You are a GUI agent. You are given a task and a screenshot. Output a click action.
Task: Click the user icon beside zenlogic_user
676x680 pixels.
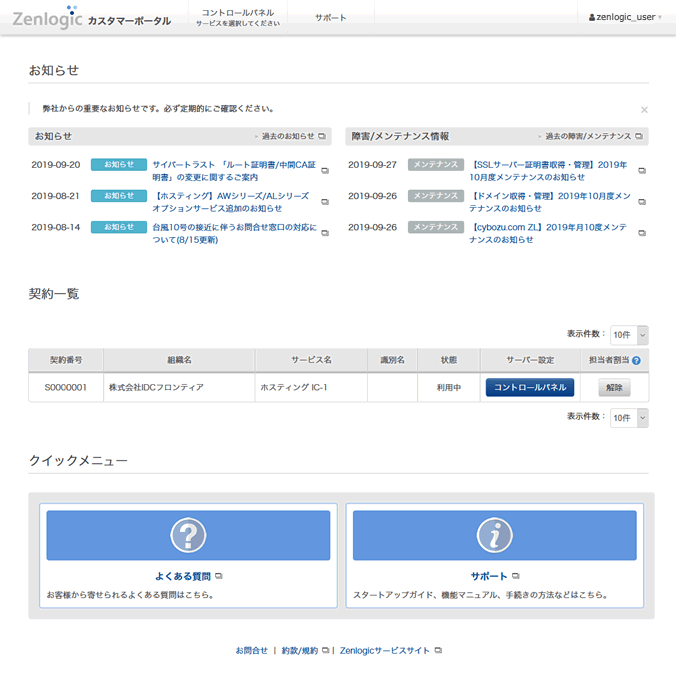coord(591,18)
